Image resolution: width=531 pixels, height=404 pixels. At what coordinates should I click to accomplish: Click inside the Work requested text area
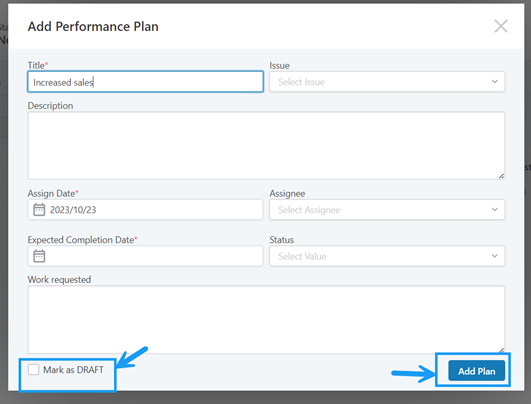267,319
